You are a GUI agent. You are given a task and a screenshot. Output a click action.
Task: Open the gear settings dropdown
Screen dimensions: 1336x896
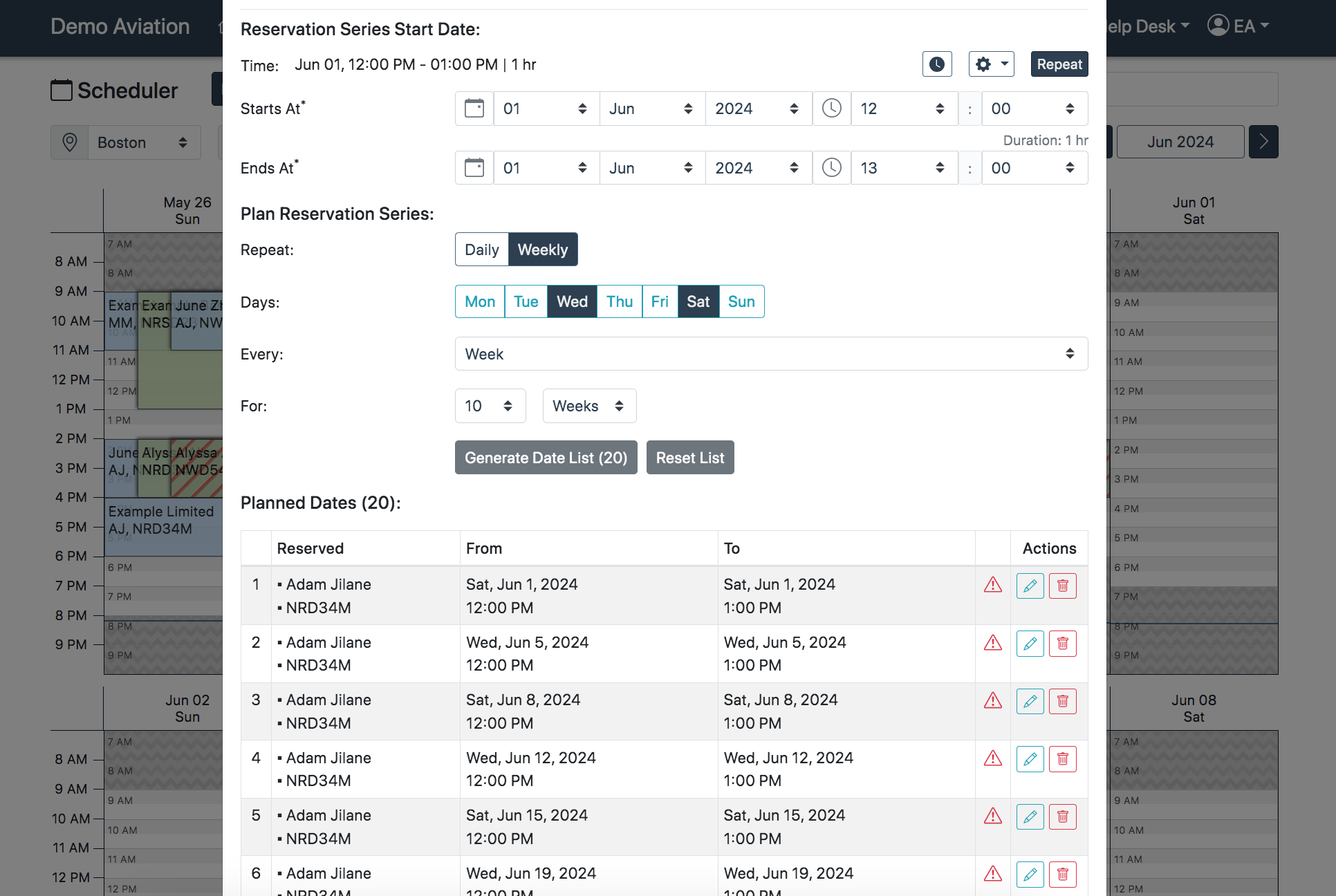pyautogui.click(x=991, y=64)
